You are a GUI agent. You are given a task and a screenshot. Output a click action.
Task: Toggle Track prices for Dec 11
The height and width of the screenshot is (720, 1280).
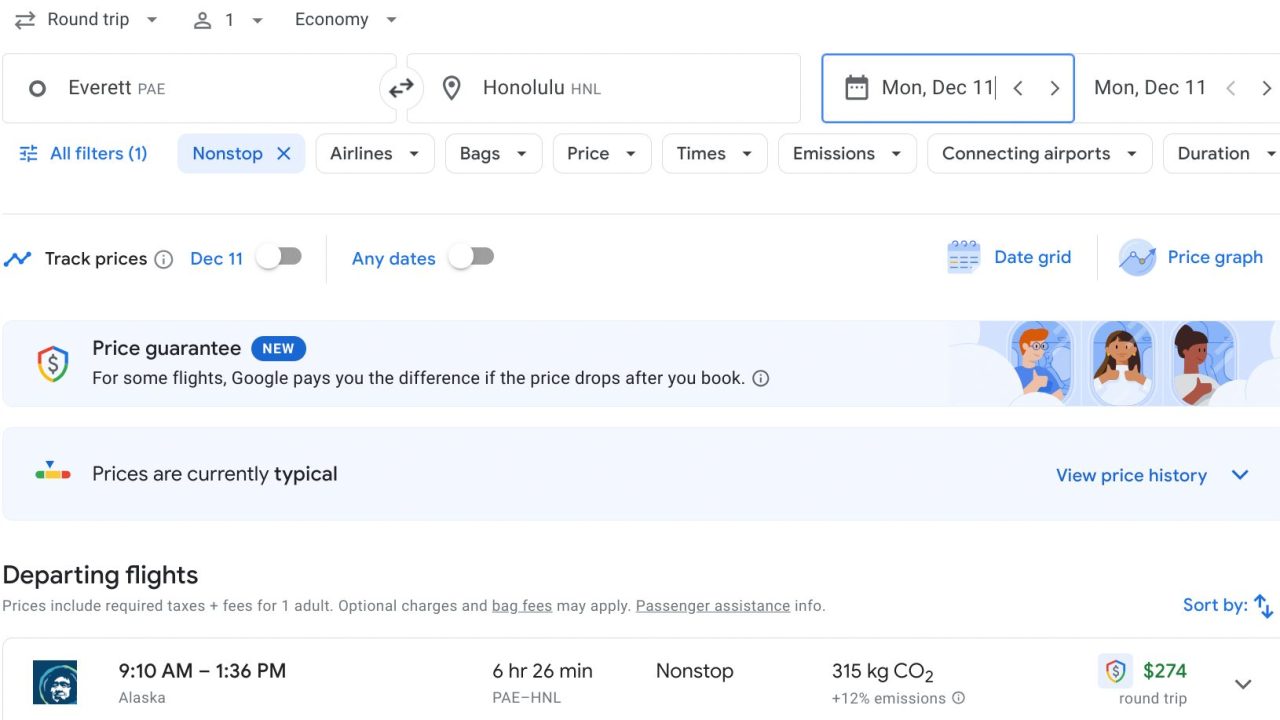pos(279,257)
